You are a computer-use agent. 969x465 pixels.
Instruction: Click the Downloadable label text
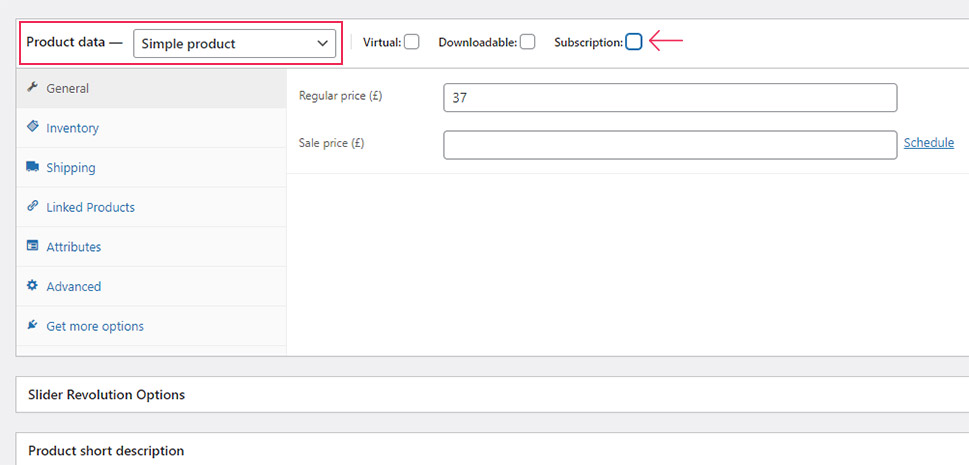[478, 43]
